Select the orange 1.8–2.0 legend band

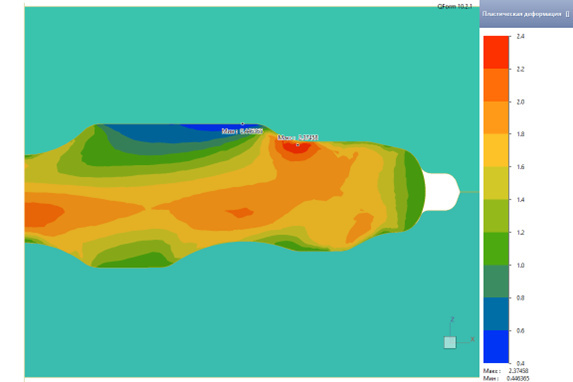[496, 118]
